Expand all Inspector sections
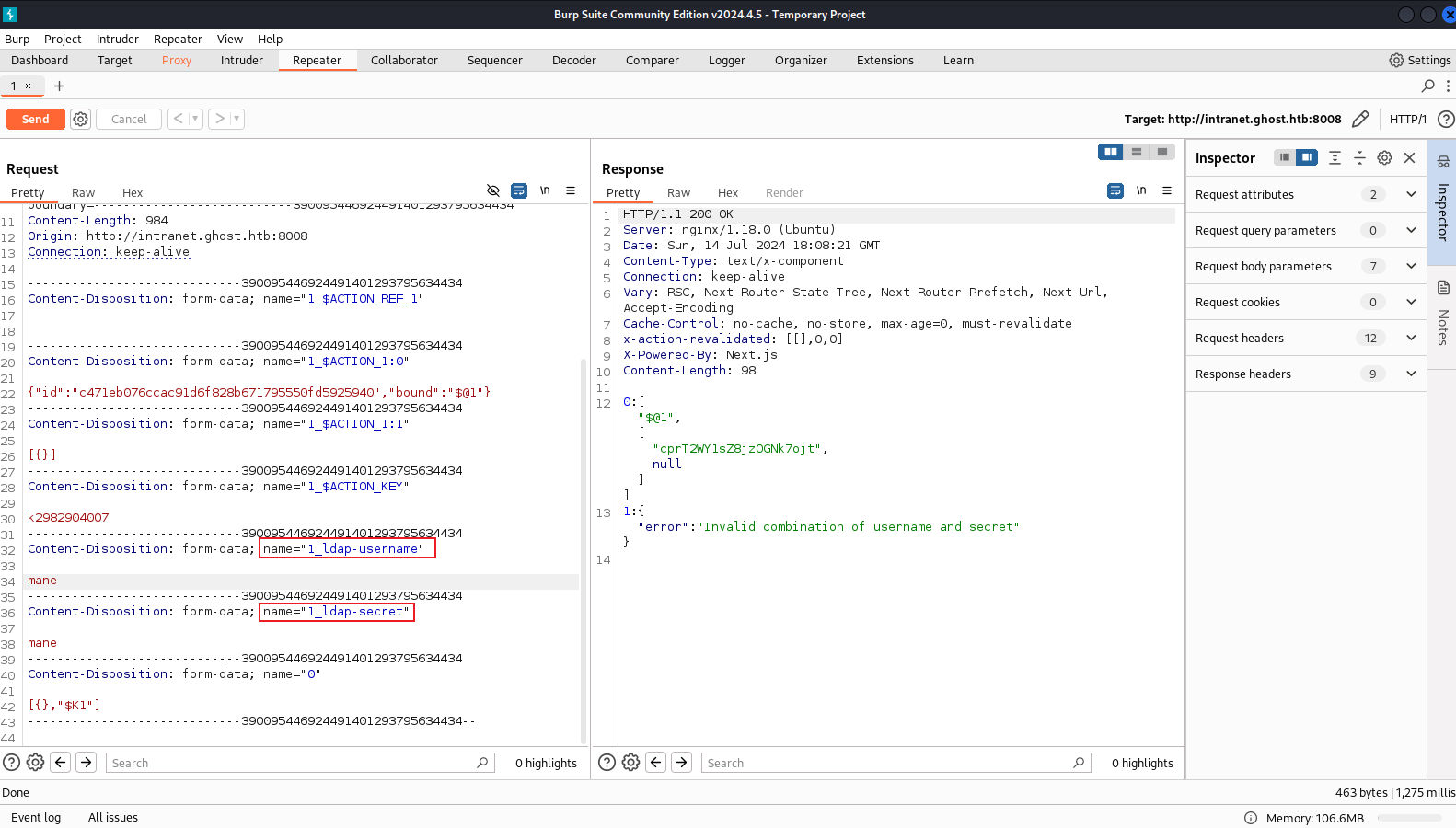 [x=1335, y=157]
